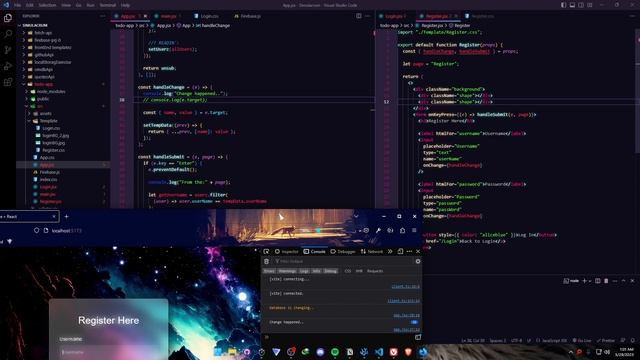
Task: Switch to Debugger devtools tab
Action: point(343,251)
